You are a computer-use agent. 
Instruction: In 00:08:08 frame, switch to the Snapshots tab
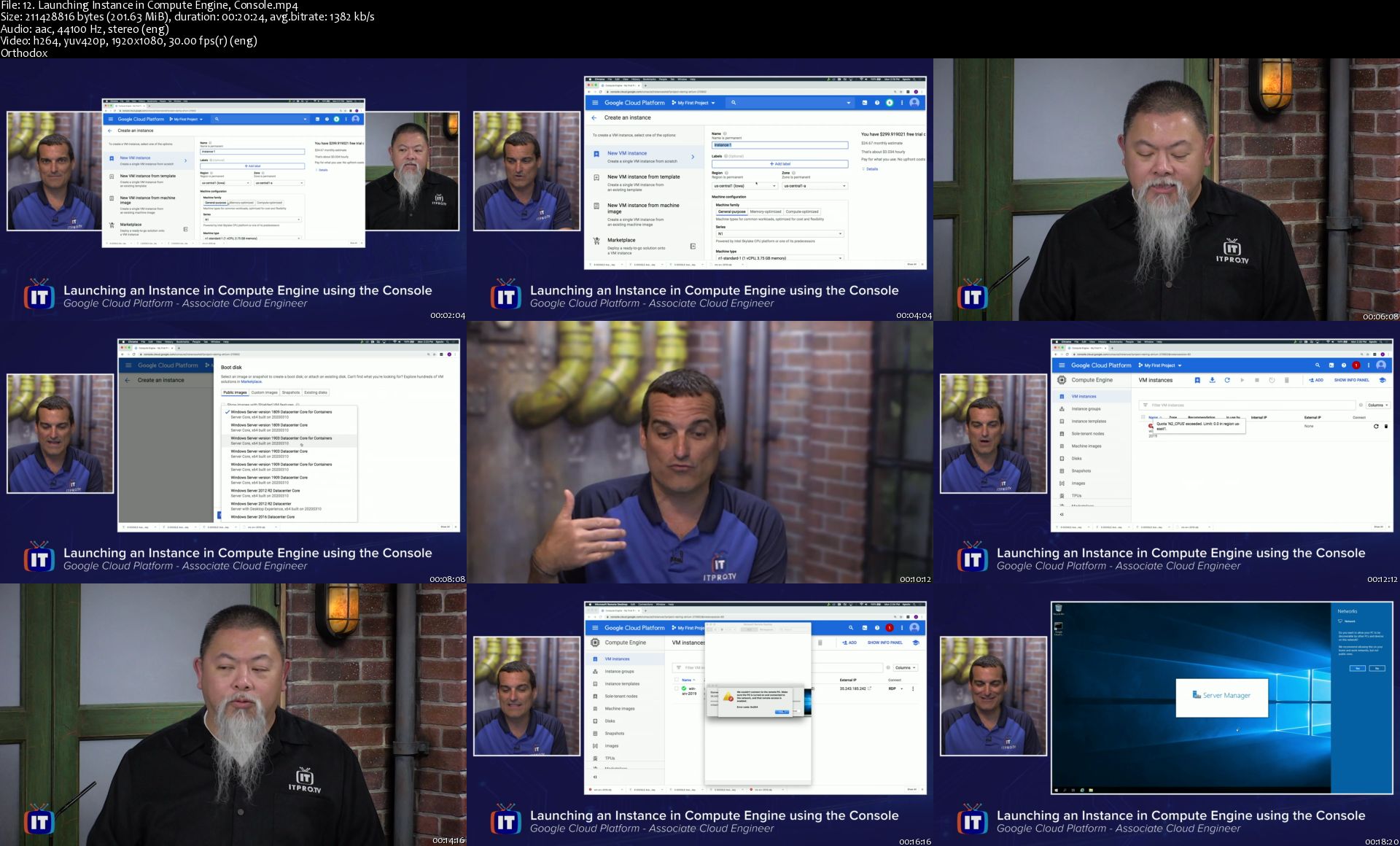pyautogui.click(x=291, y=392)
